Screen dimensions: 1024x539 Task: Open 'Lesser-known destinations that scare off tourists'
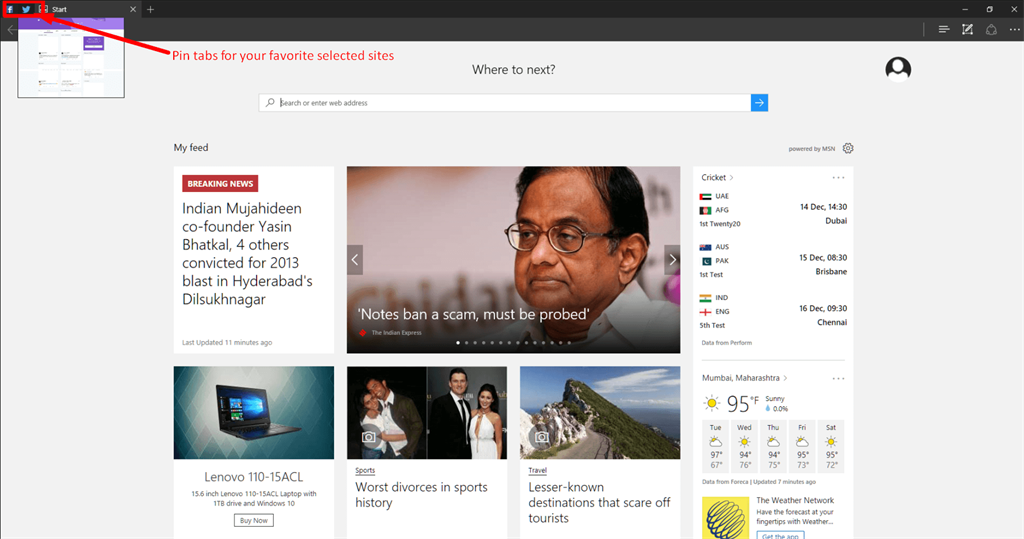[599, 502]
